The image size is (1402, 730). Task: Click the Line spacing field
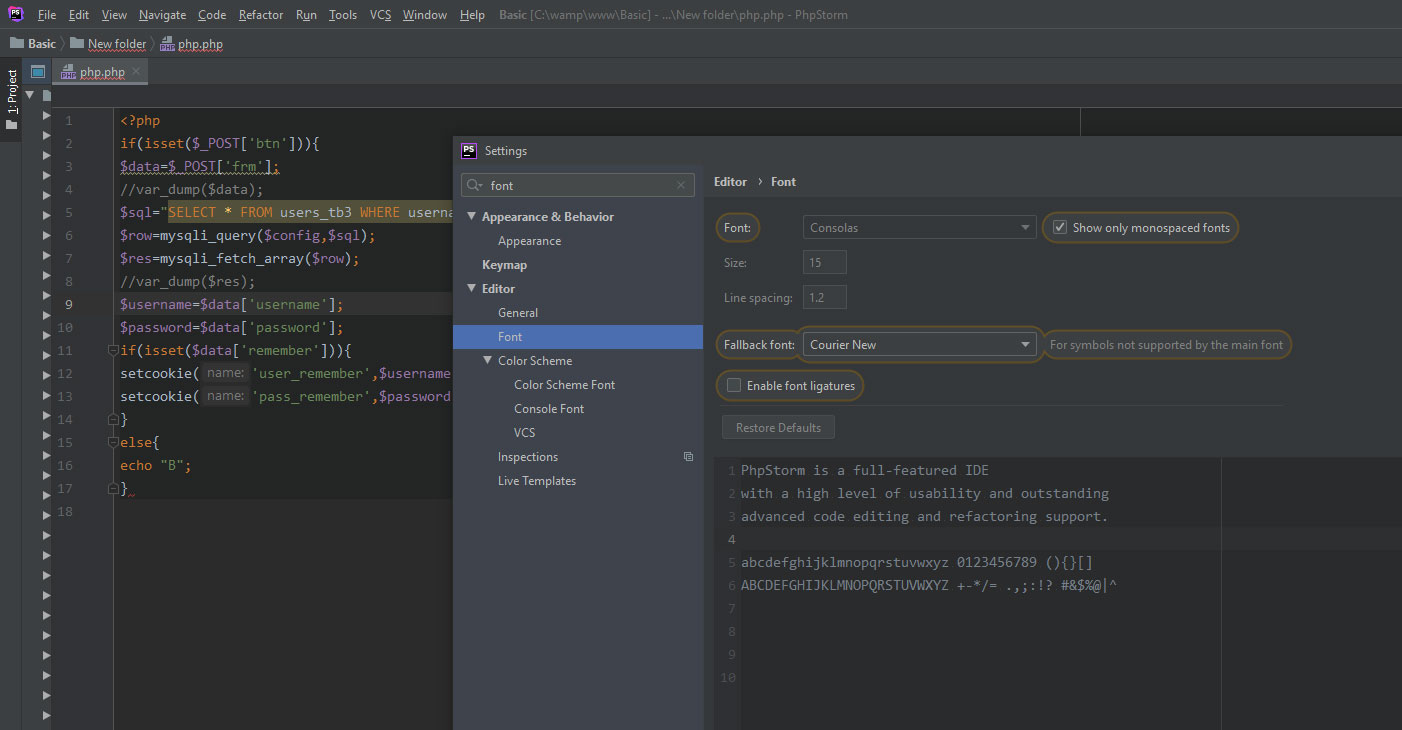click(825, 298)
